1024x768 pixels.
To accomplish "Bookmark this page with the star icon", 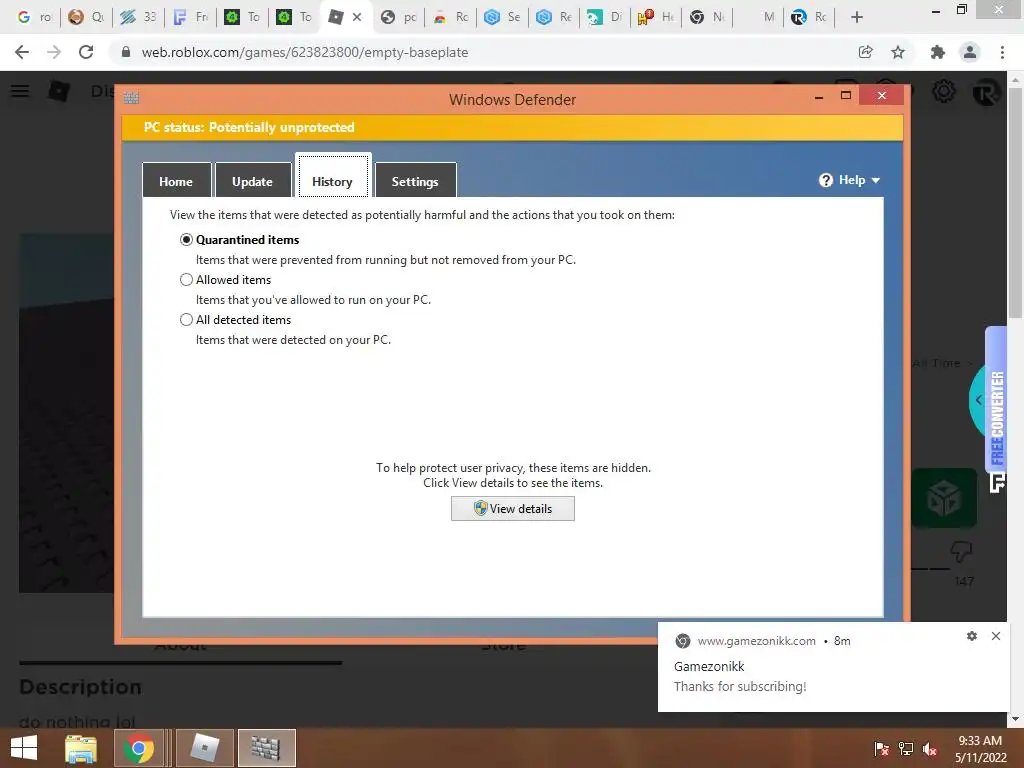I will click(x=898, y=52).
